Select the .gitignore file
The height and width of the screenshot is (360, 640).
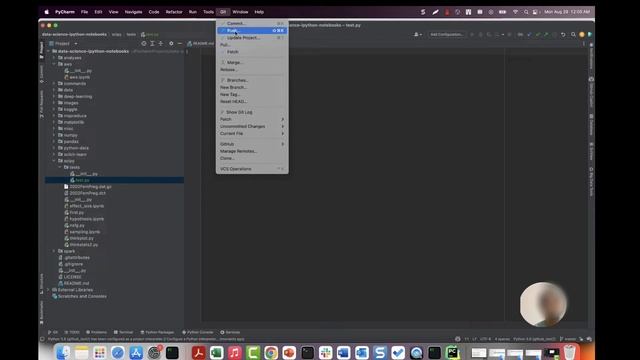tap(71, 264)
